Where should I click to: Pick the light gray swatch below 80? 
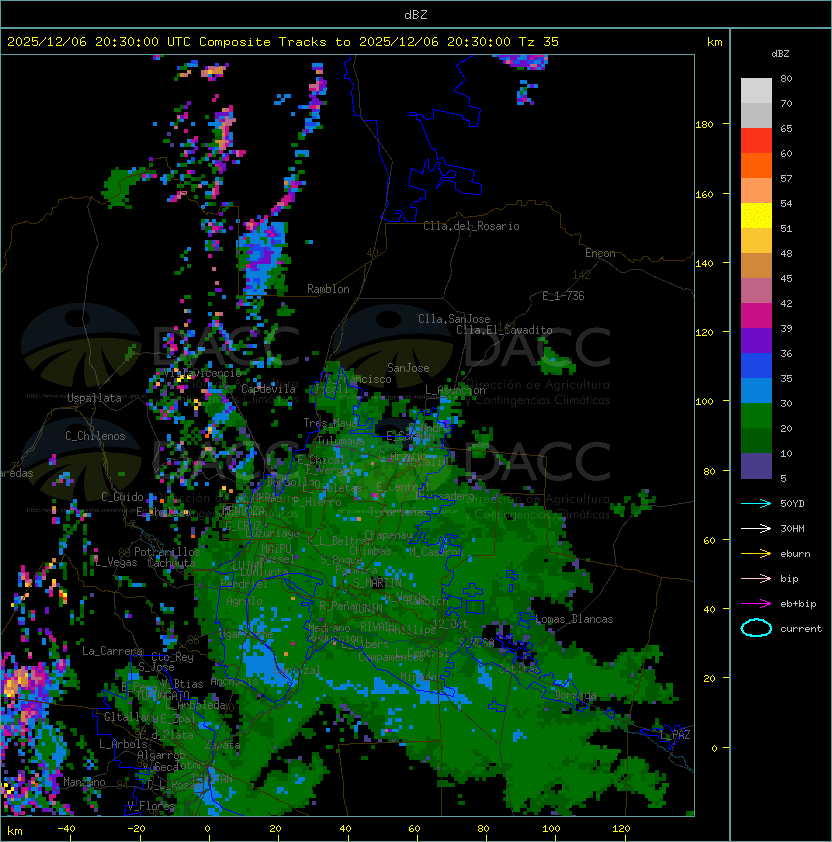click(756, 91)
